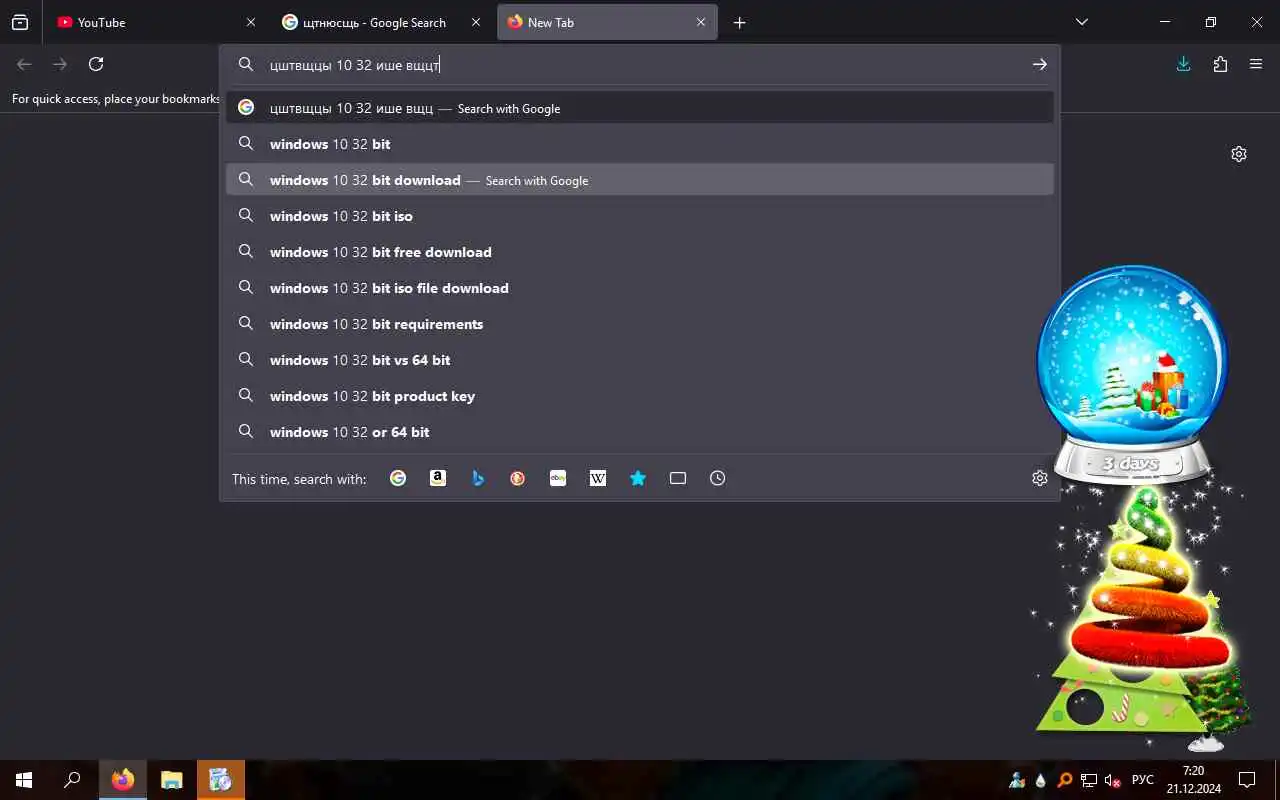Choose suggestion 'windows 10 32 bit'

point(640,144)
